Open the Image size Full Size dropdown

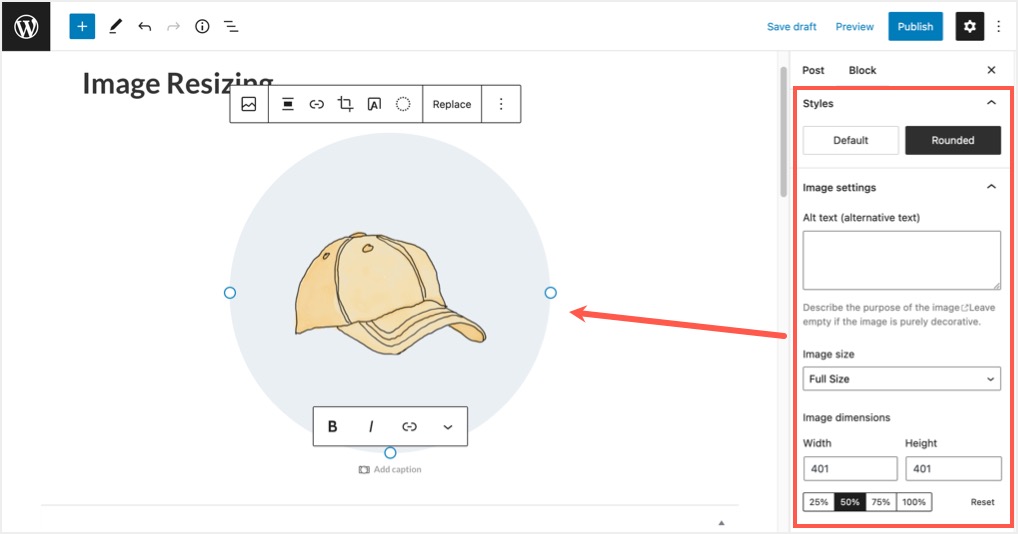tap(901, 379)
